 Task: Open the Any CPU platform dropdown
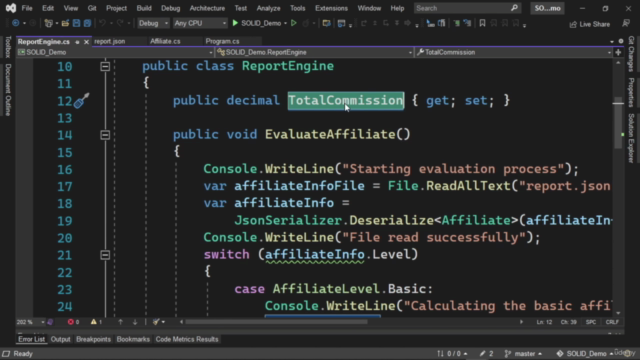pyautogui.click(x=200, y=23)
